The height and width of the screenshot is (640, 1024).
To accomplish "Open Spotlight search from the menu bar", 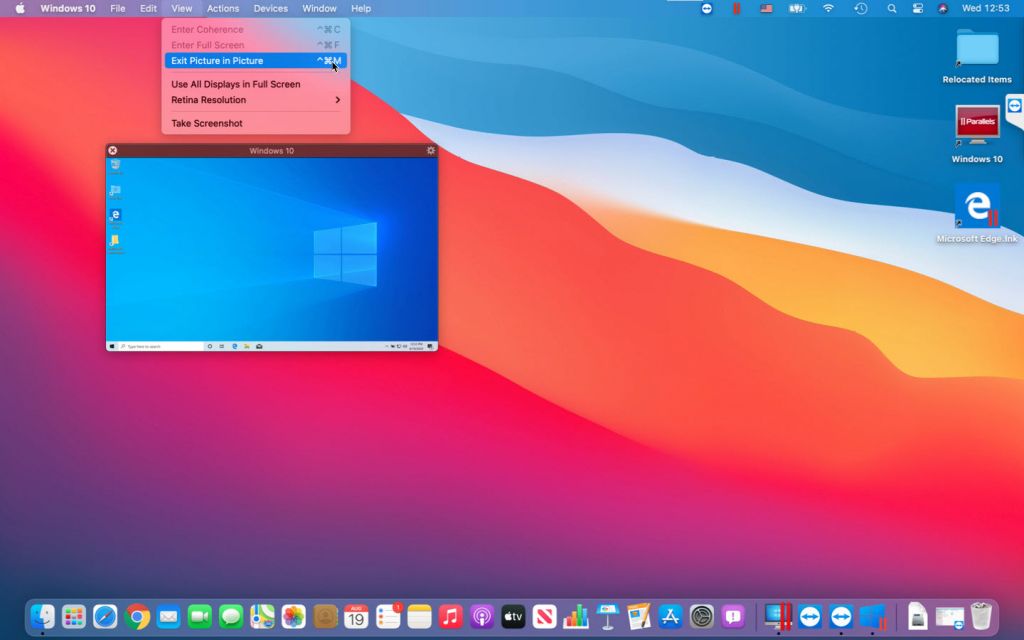I will [x=891, y=8].
